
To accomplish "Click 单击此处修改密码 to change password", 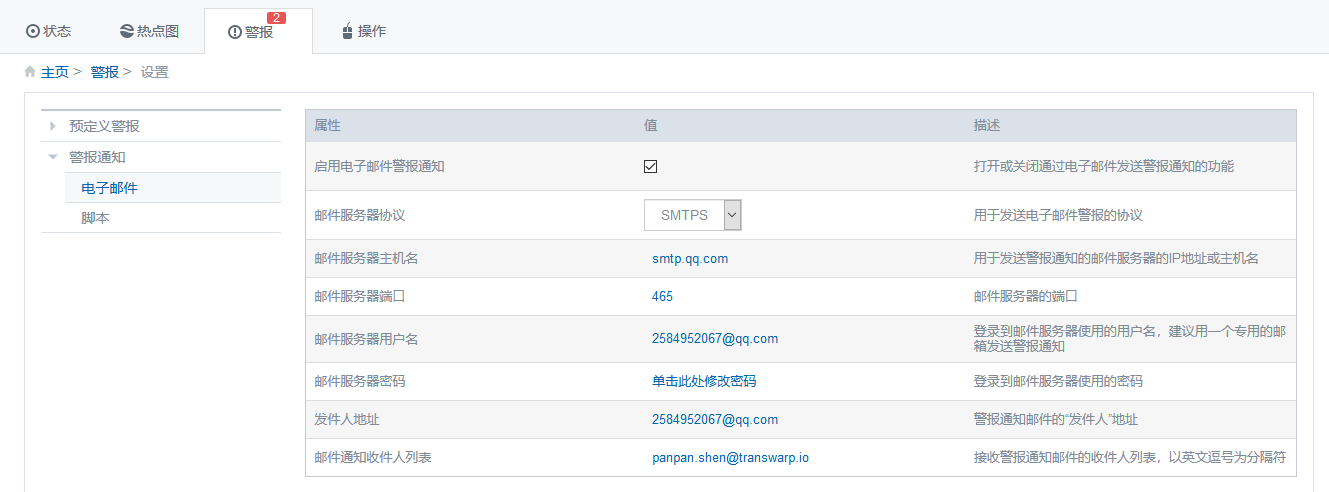I will pyautogui.click(x=704, y=382).
